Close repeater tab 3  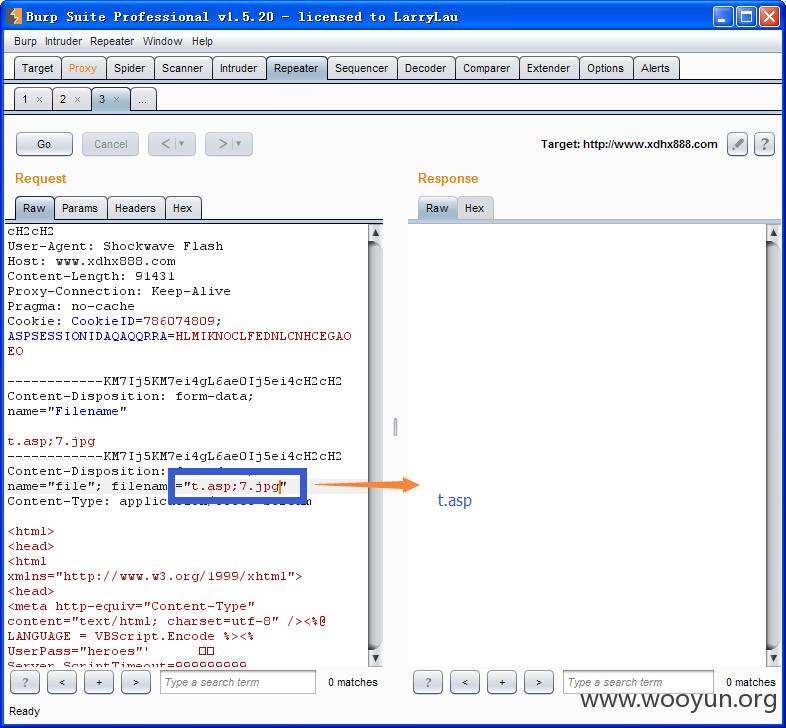point(116,100)
